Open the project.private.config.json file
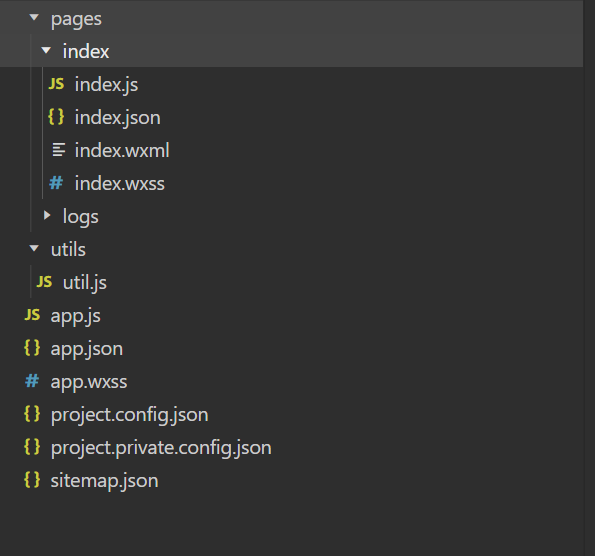595x556 pixels. click(x=161, y=448)
